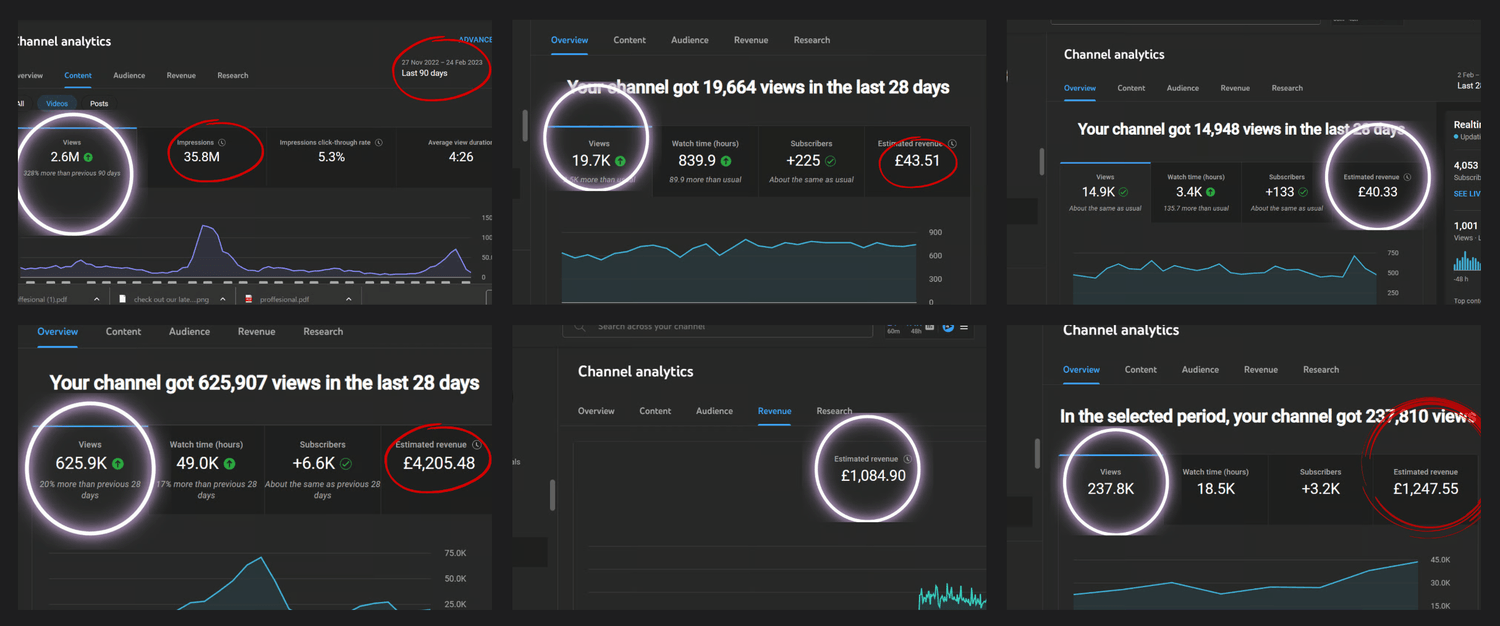Viewport: 1500px width, 626px height.
Task: Select the £4,205.48 Estimated revenue card
Action: (438, 461)
